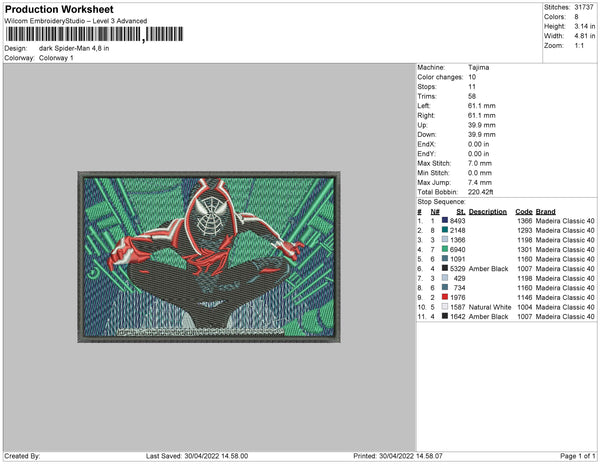Image resolution: width=600 pixels, height=464 pixels.
Task: Click 'Amber Black' description in stop 6
Action: tap(489, 269)
